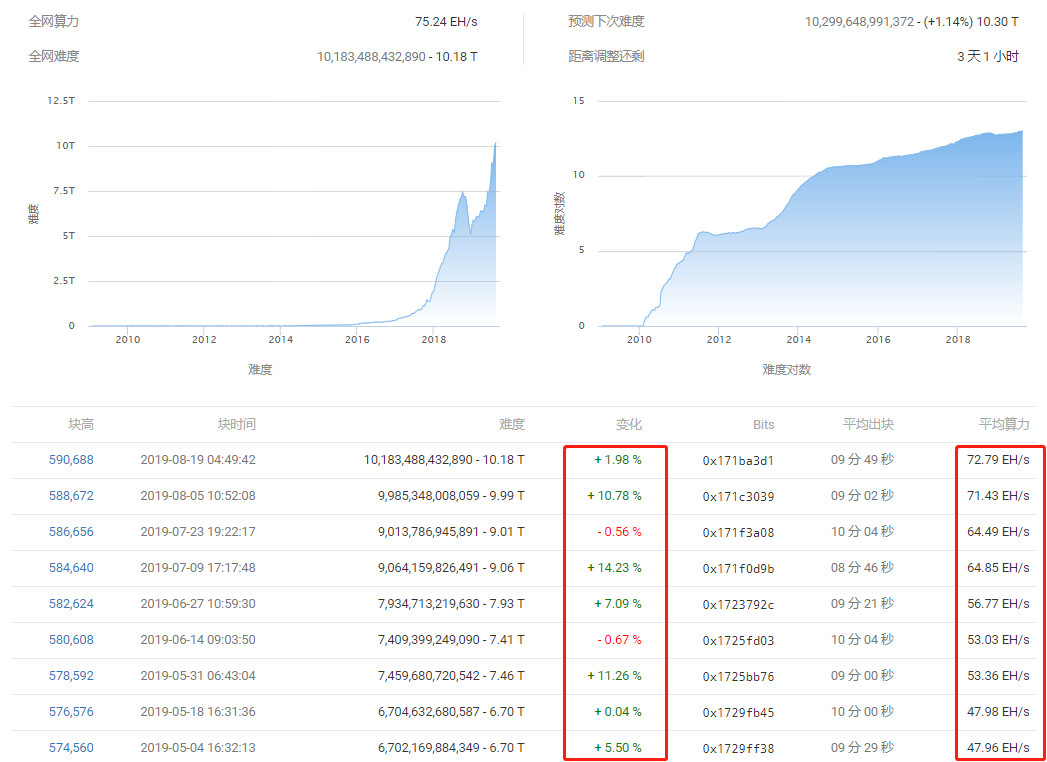
Task: Click the + 10.78 % change value
Action: click(x=615, y=496)
